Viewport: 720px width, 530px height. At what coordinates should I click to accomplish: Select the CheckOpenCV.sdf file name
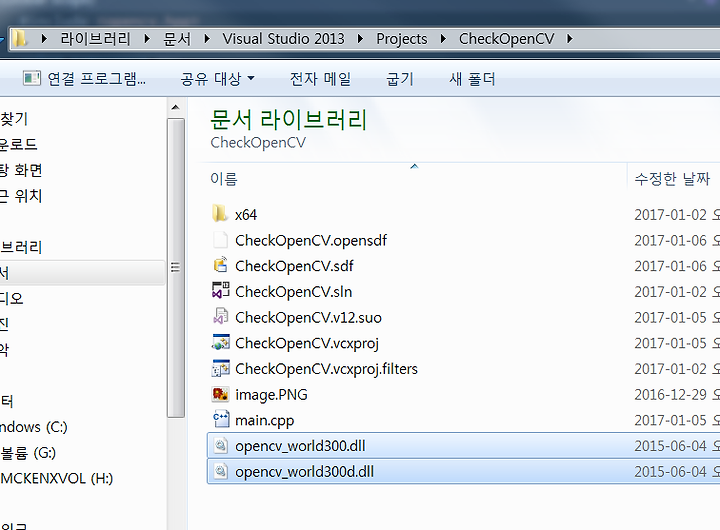click(294, 266)
